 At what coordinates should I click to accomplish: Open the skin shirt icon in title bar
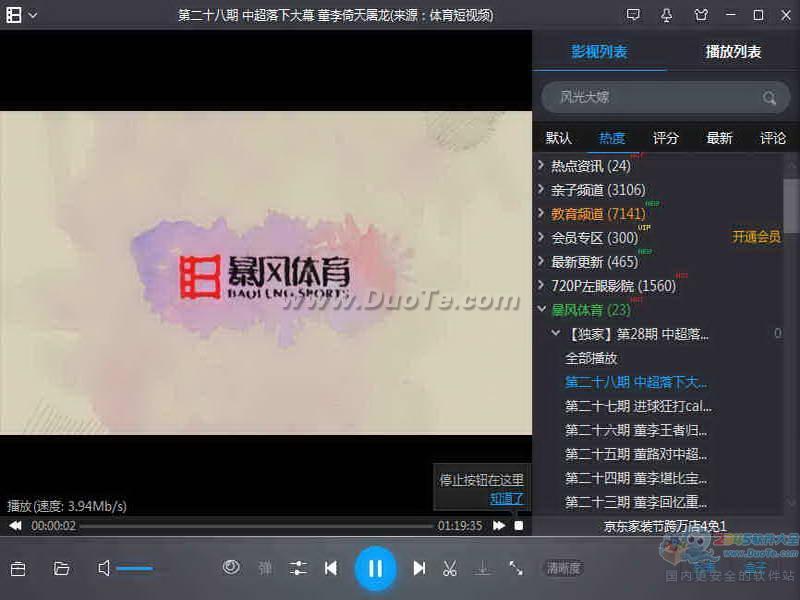pos(698,15)
